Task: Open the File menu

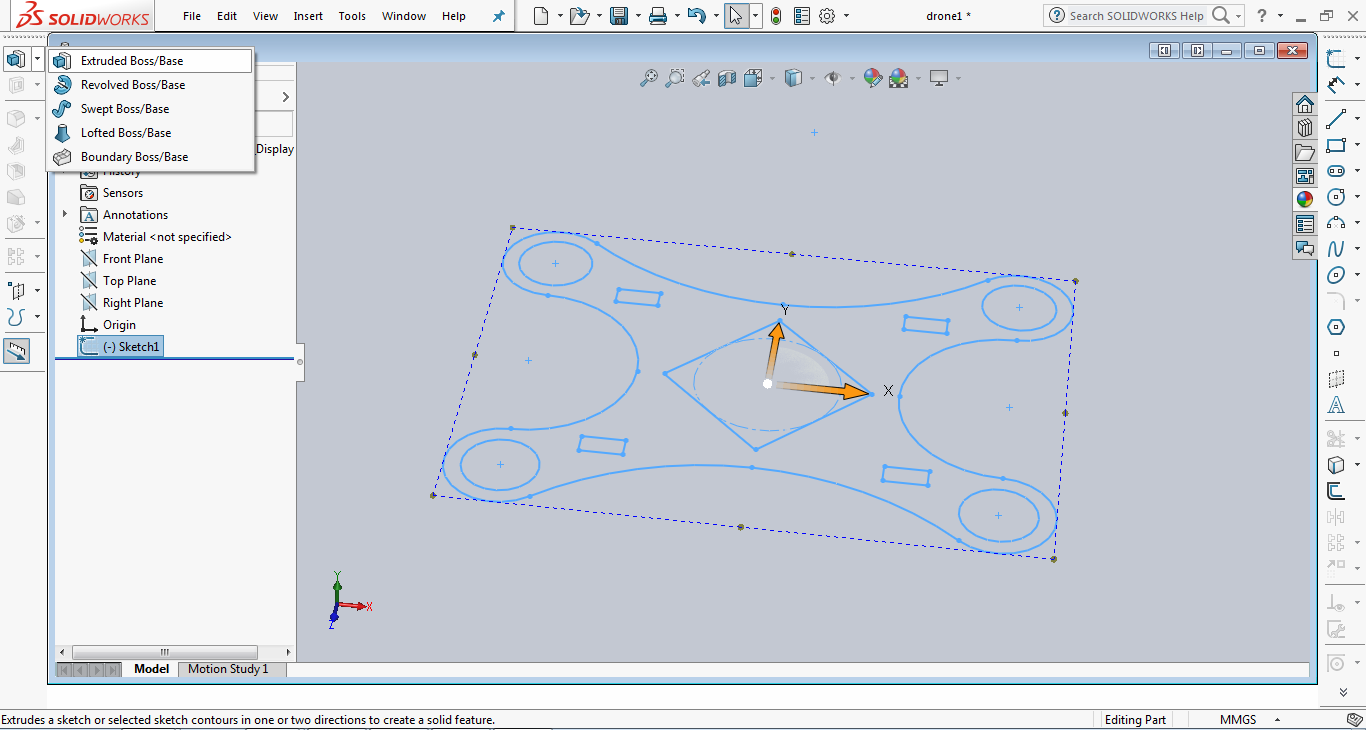Action: click(192, 16)
